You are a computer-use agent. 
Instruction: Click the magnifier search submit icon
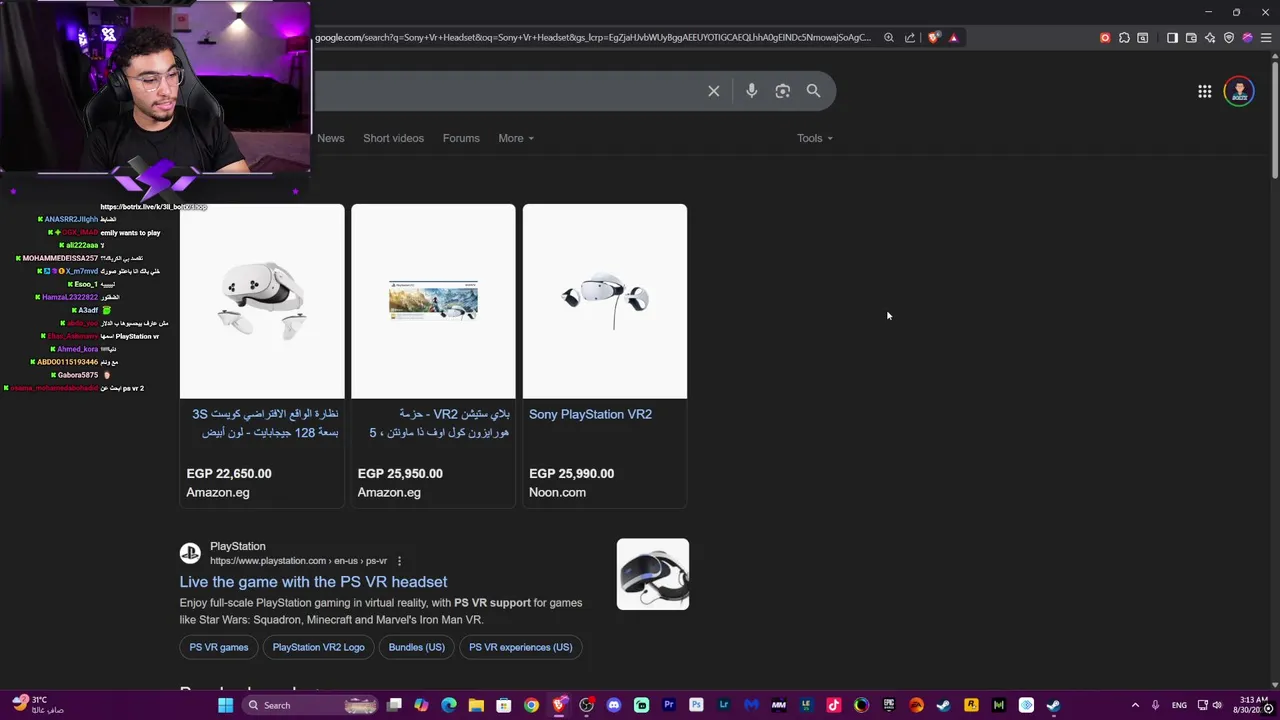click(814, 91)
